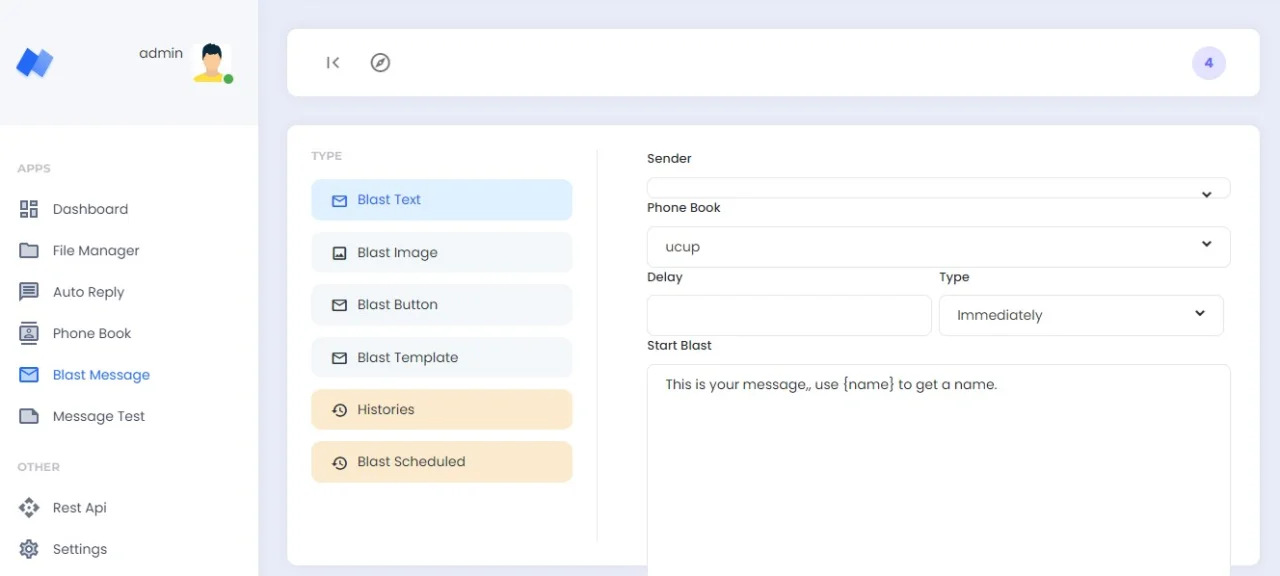The height and width of the screenshot is (576, 1280).
Task: Click the Sender dropdown chevron
Action: coord(1207,194)
